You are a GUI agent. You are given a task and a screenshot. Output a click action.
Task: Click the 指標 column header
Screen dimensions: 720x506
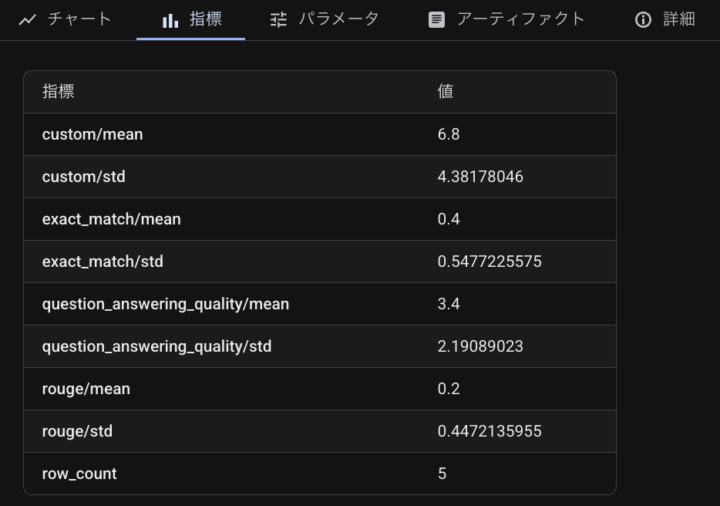58,91
